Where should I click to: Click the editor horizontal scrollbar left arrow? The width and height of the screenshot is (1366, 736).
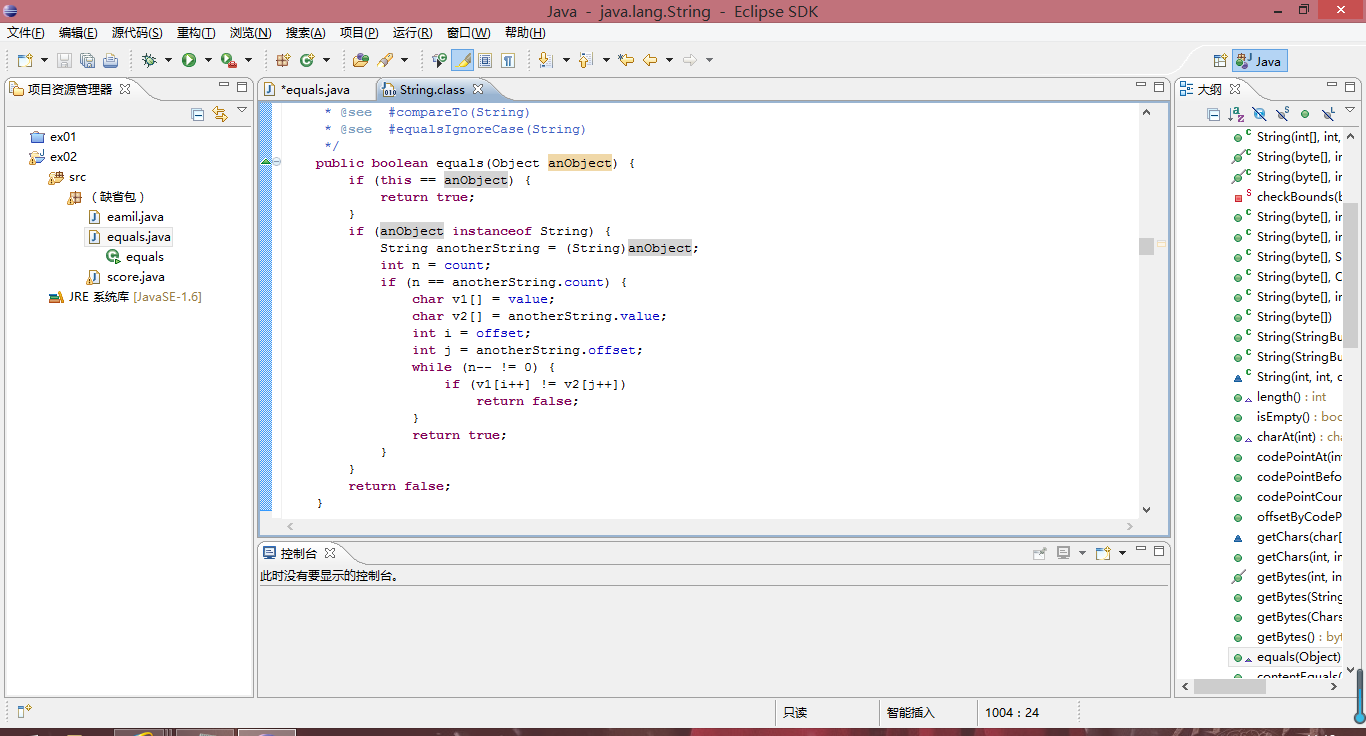pyautogui.click(x=290, y=526)
